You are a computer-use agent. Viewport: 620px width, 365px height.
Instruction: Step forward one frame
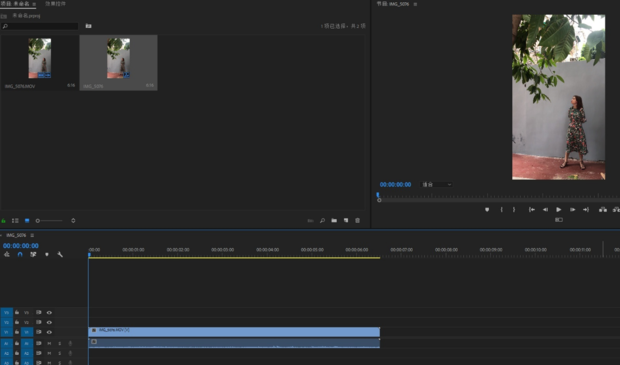click(x=572, y=210)
